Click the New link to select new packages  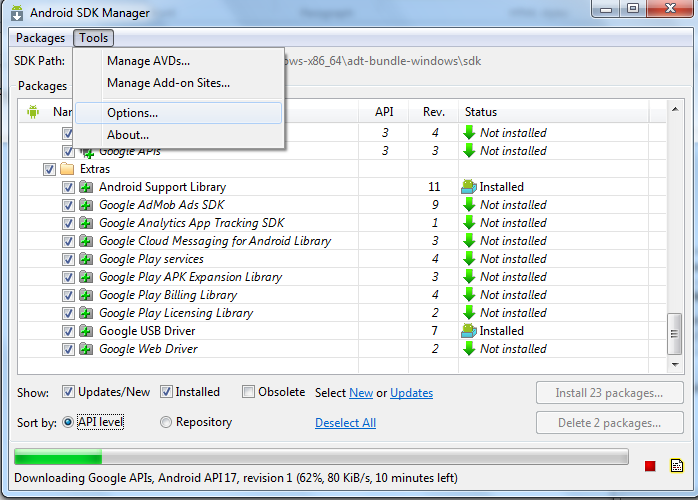(361, 393)
